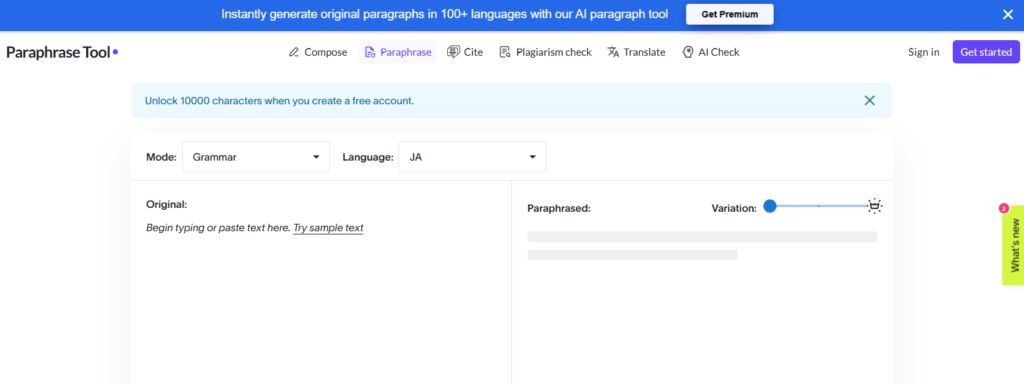Click the Plagiarism check icon

tap(505, 52)
